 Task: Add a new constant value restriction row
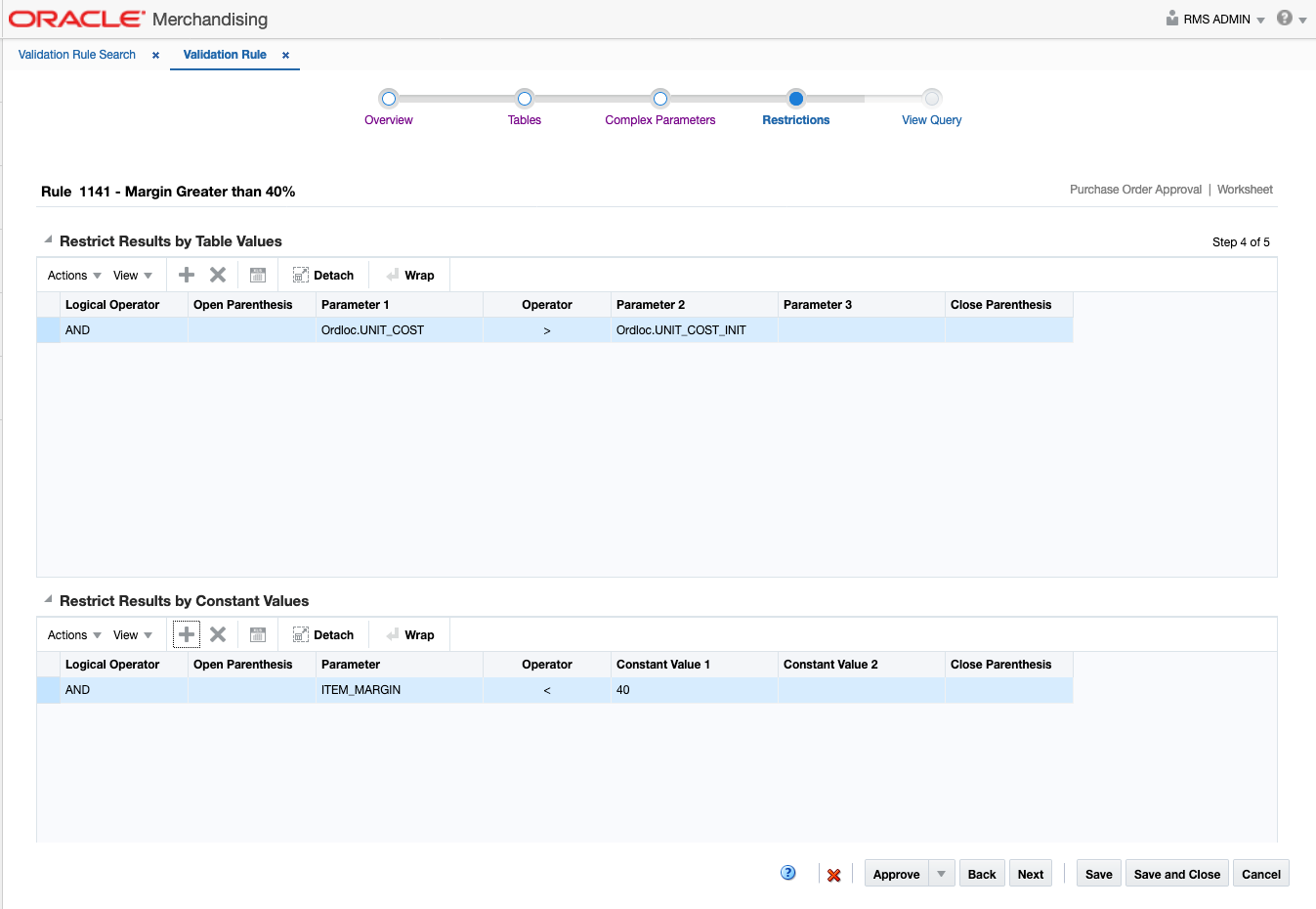[x=186, y=634]
